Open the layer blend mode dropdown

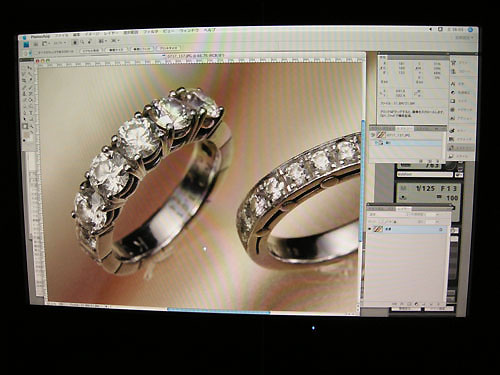(387, 214)
